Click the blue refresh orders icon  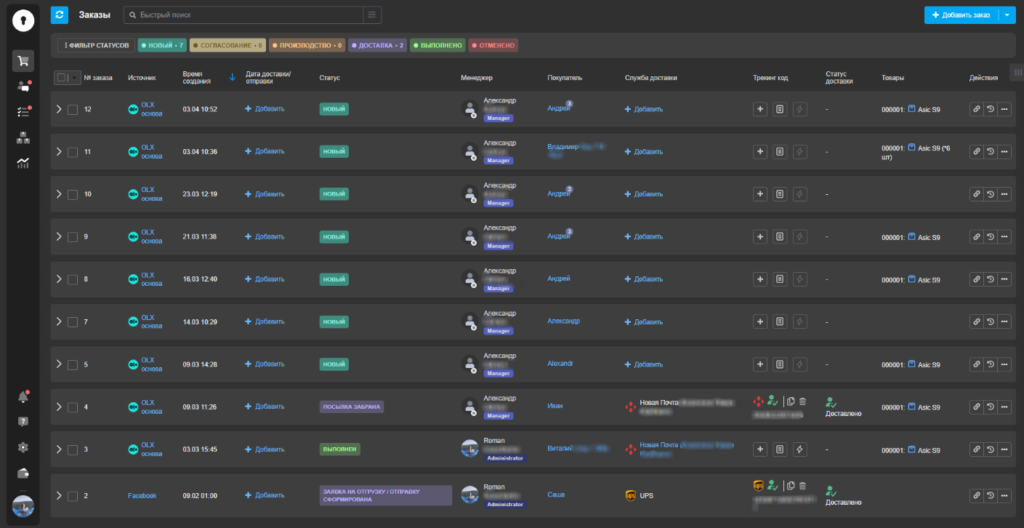pos(60,15)
